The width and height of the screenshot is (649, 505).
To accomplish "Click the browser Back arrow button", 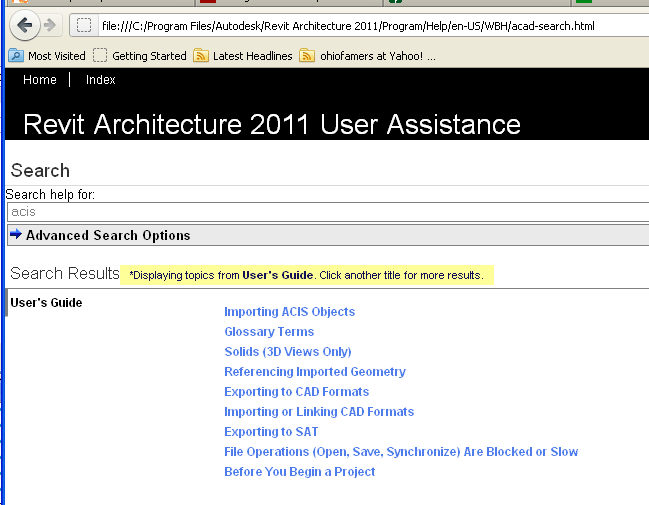I will tap(25, 25).
